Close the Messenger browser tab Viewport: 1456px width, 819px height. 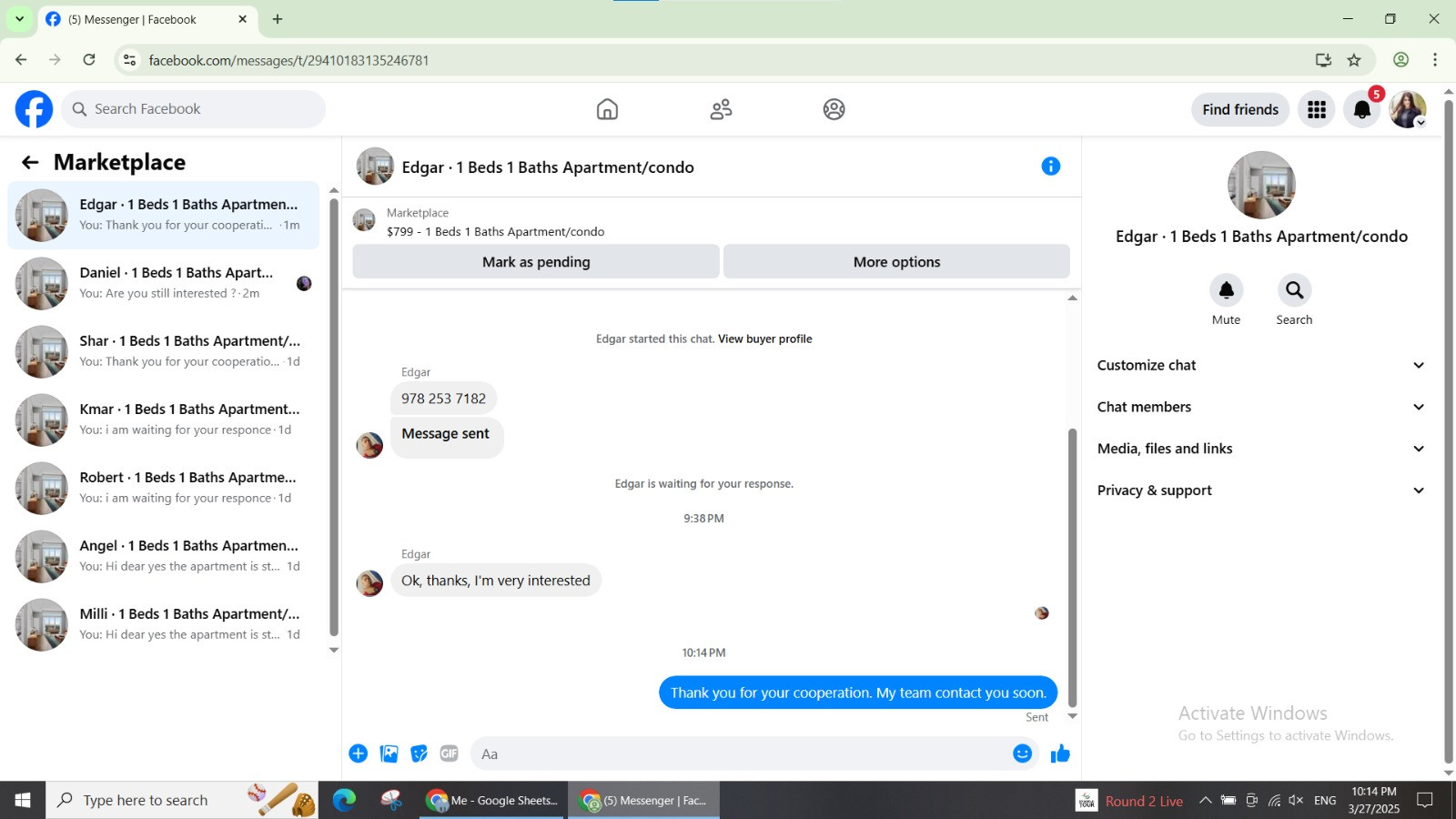point(242,19)
